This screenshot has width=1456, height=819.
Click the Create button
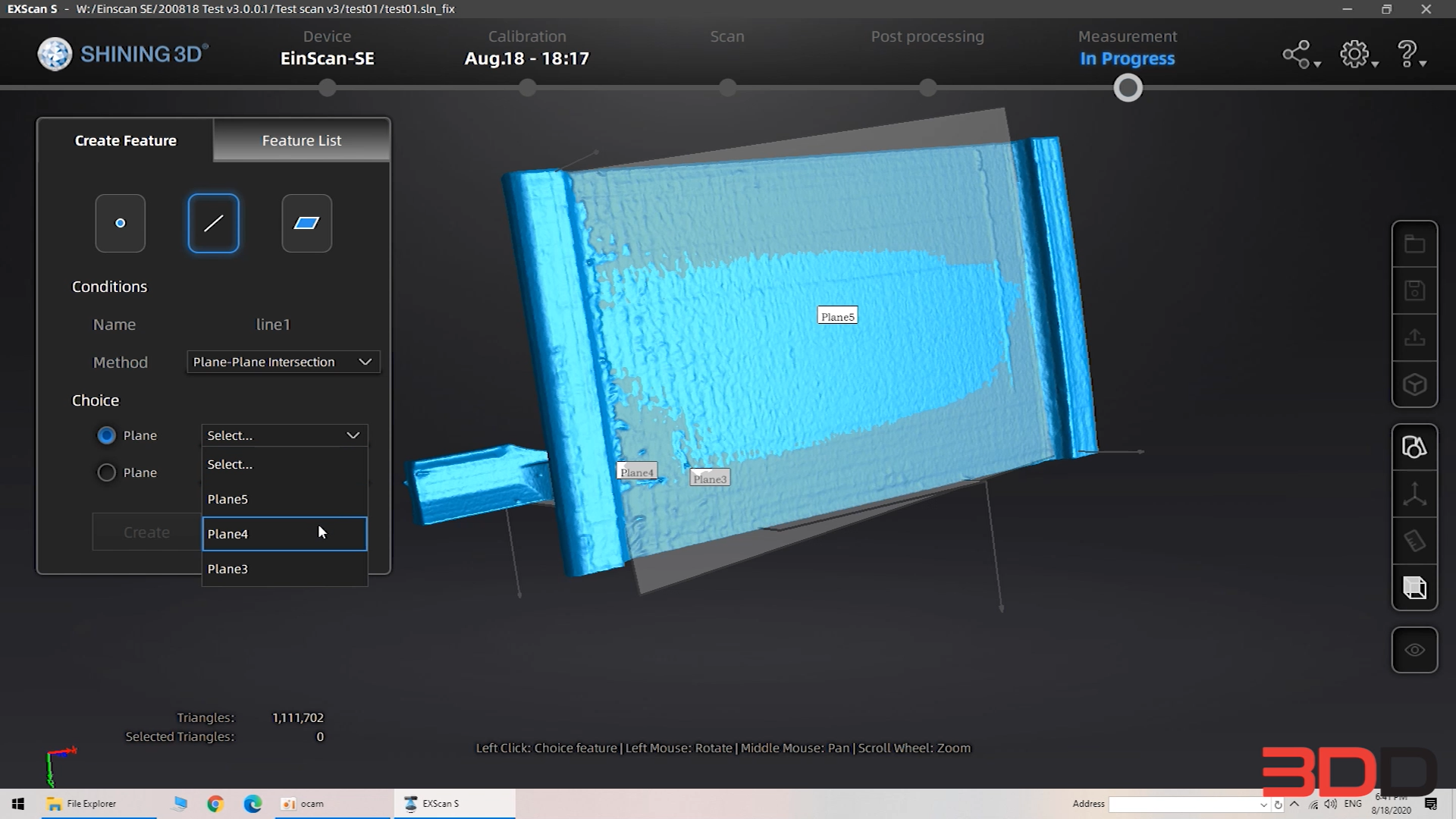point(146,532)
